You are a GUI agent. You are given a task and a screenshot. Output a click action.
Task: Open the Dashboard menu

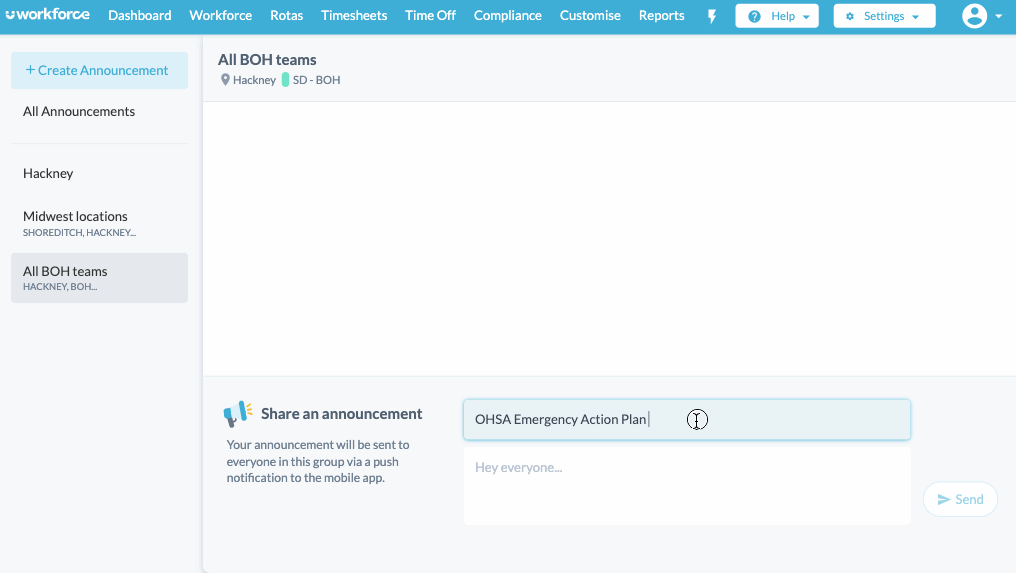tap(140, 16)
